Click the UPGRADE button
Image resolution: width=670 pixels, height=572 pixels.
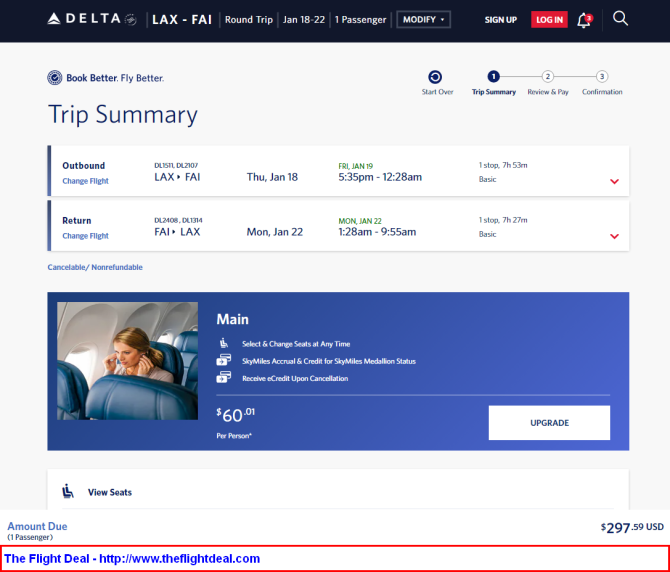pos(549,423)
